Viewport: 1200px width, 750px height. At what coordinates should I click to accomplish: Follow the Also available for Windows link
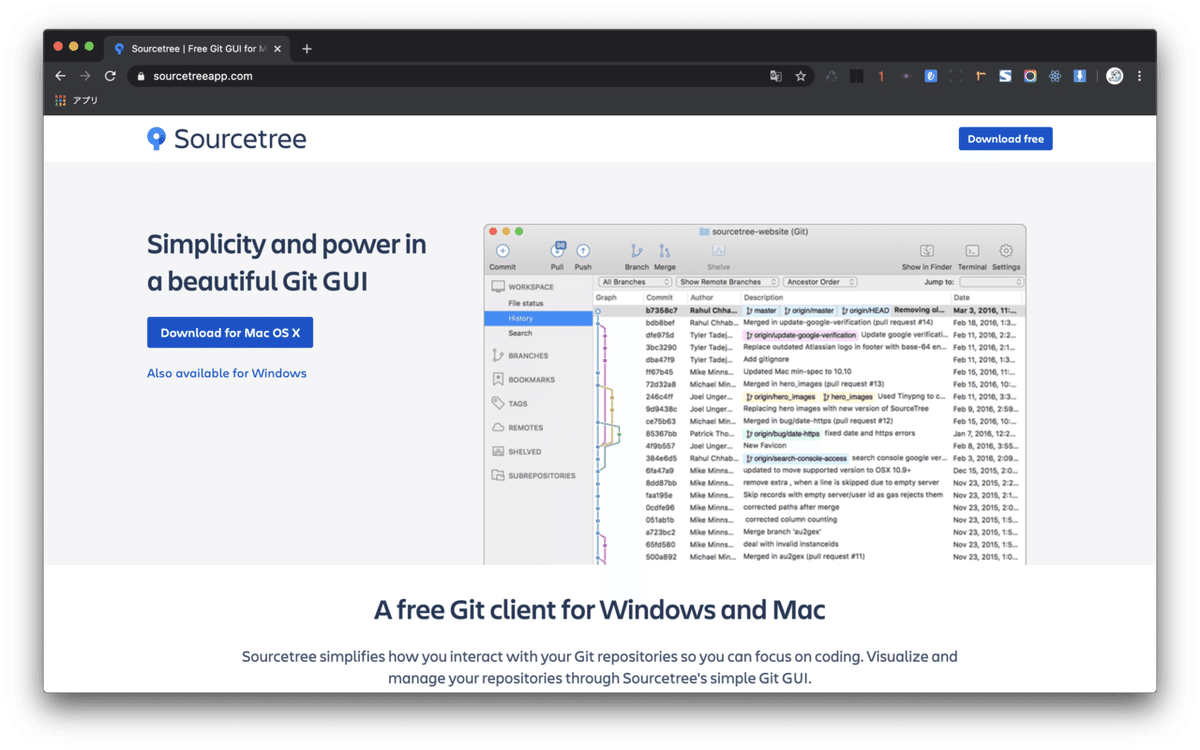[x=227, y=373]
